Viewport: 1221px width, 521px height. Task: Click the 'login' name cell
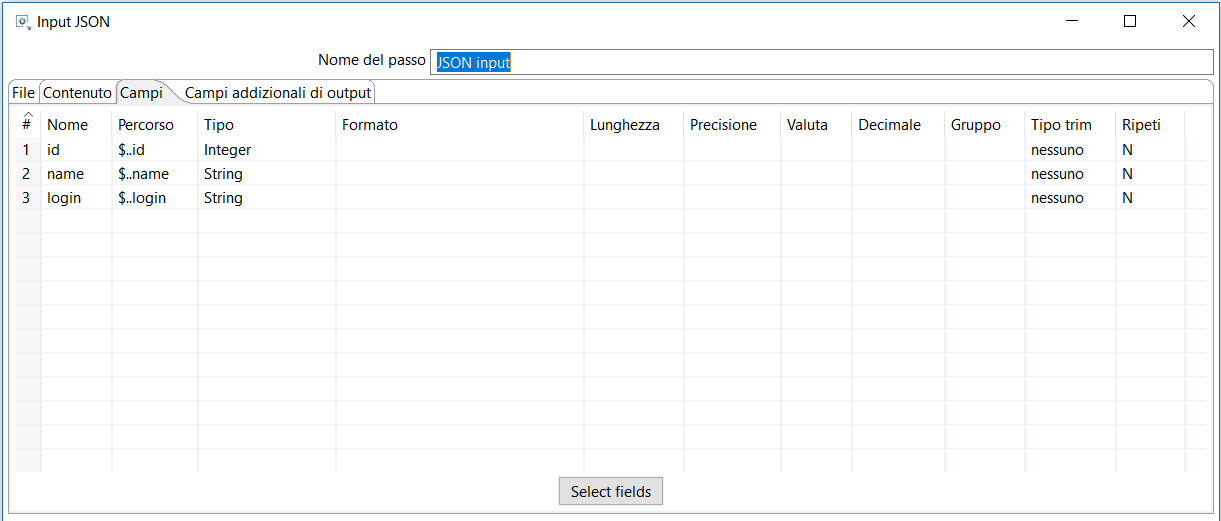76,198
